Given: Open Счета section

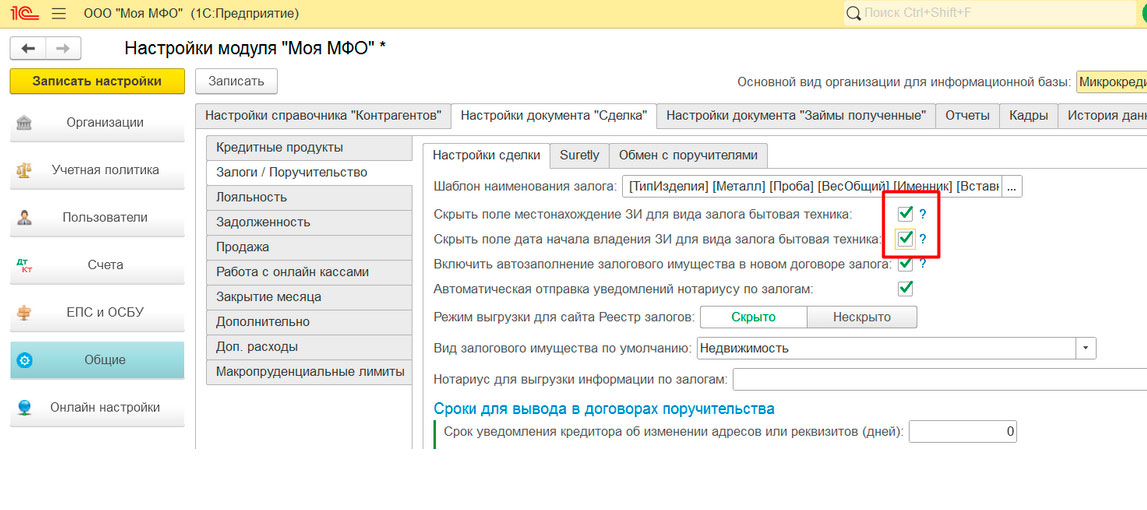Looking at the screenshot, I should tap(97, 266).
